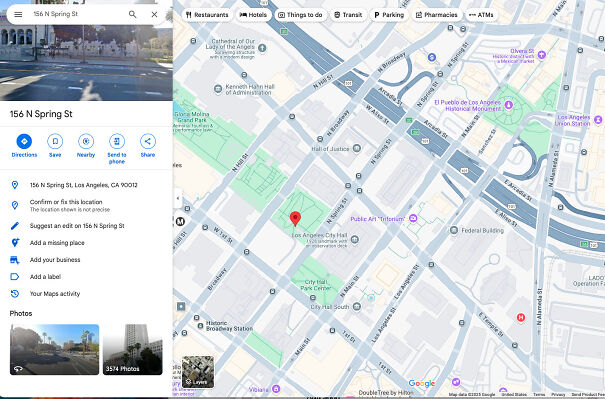
Task: Select Historic Broadway Station marker
Action: (x=200, y=326)
